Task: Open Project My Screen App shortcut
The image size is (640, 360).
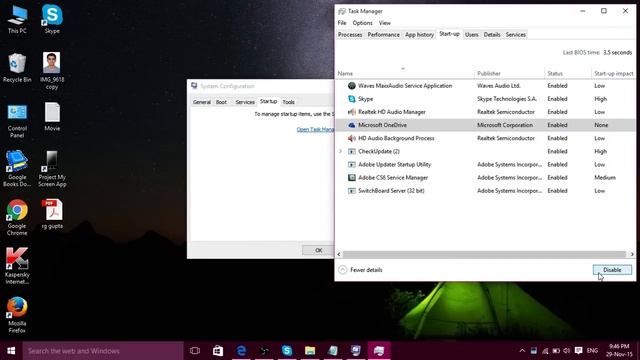Action: click(x=52, y=169)
